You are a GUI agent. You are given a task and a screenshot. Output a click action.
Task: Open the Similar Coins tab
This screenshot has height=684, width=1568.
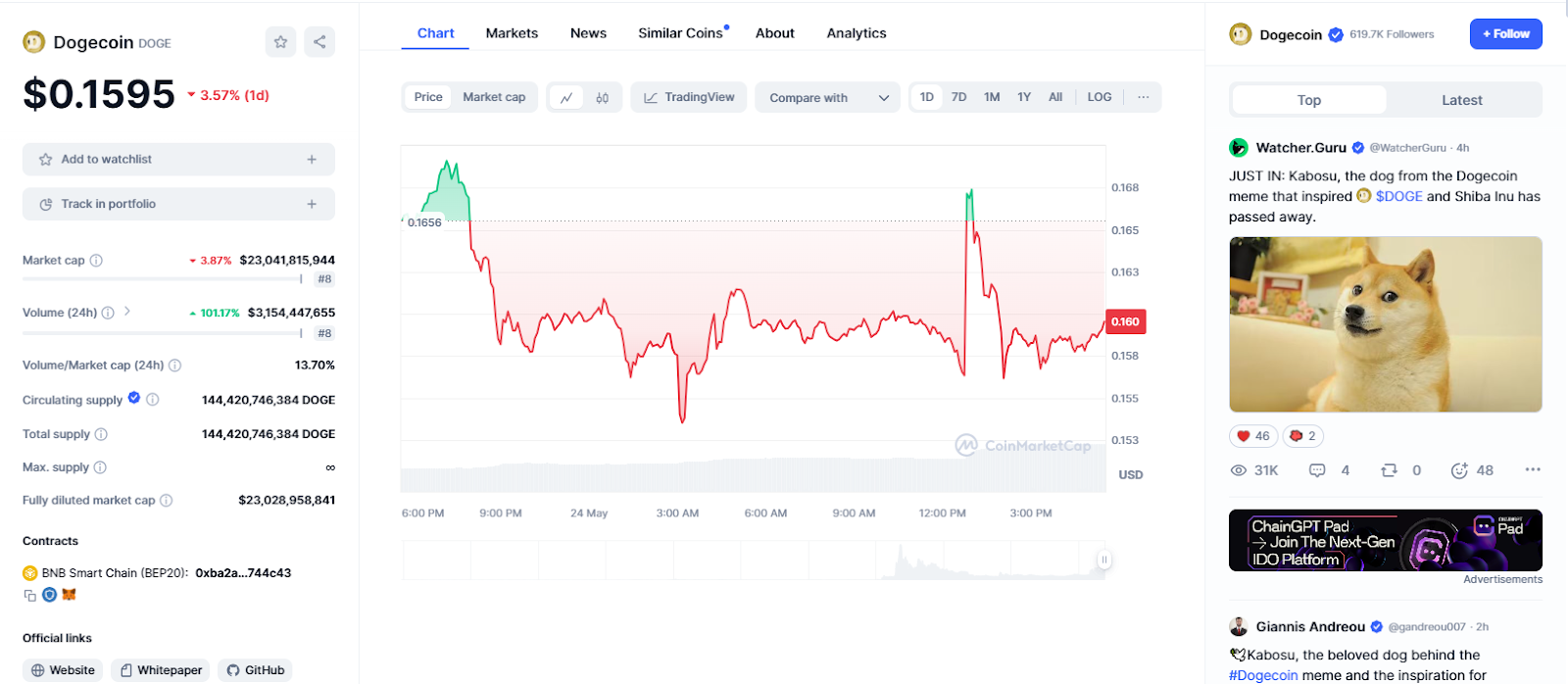pyautogui.click(x=681, y=33)
